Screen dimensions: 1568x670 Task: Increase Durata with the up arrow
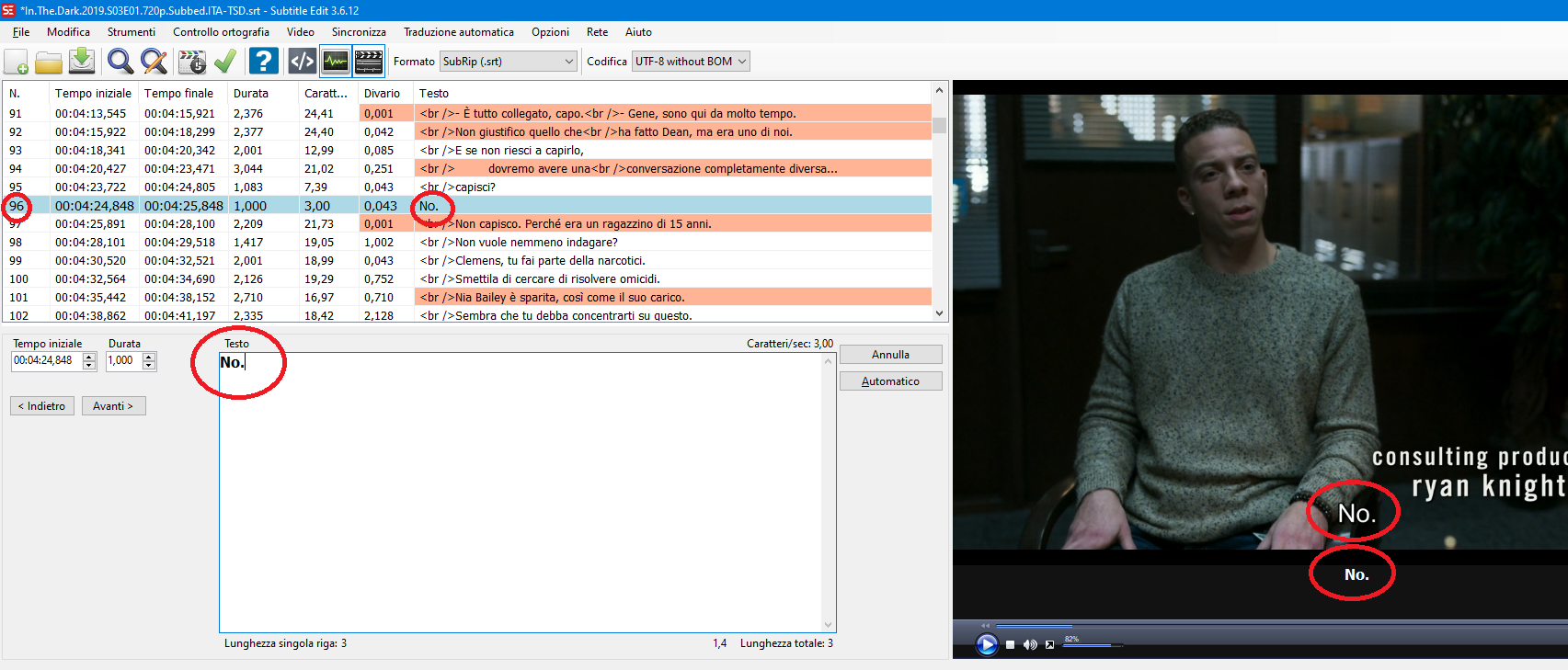(149, 358)
